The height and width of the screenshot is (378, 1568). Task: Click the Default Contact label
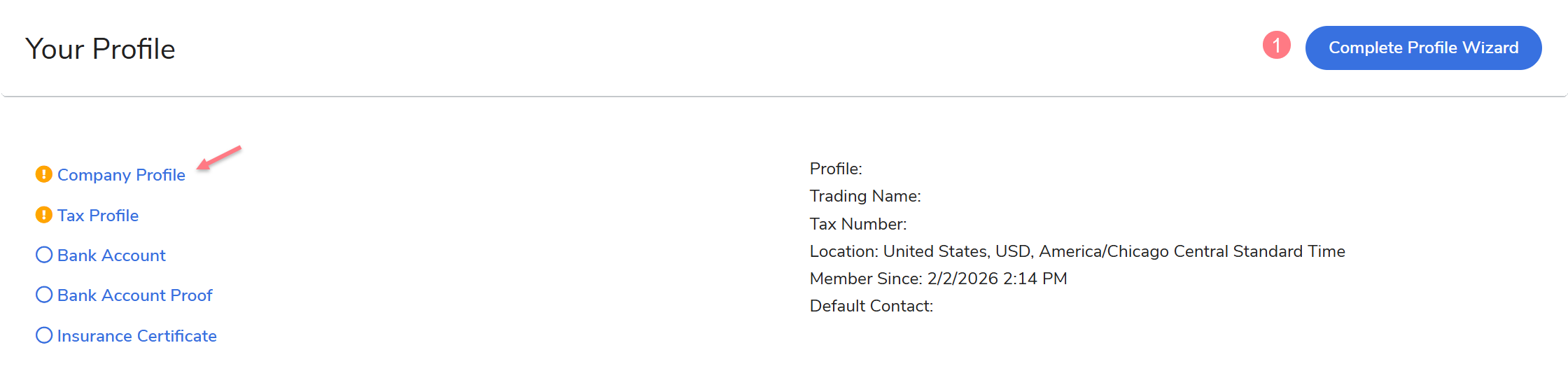click(x=871, y=306)
